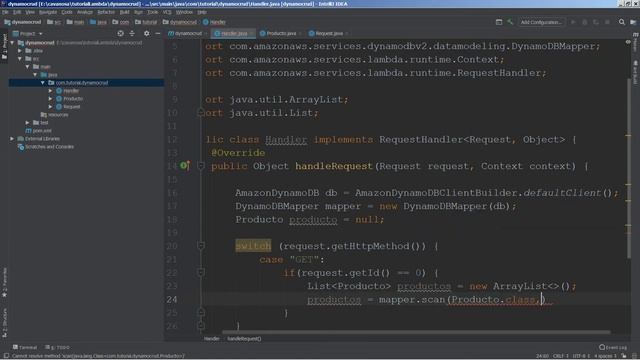Open the Event Log
The width and height of the screenshot is (640, 360).
(613, 347)
